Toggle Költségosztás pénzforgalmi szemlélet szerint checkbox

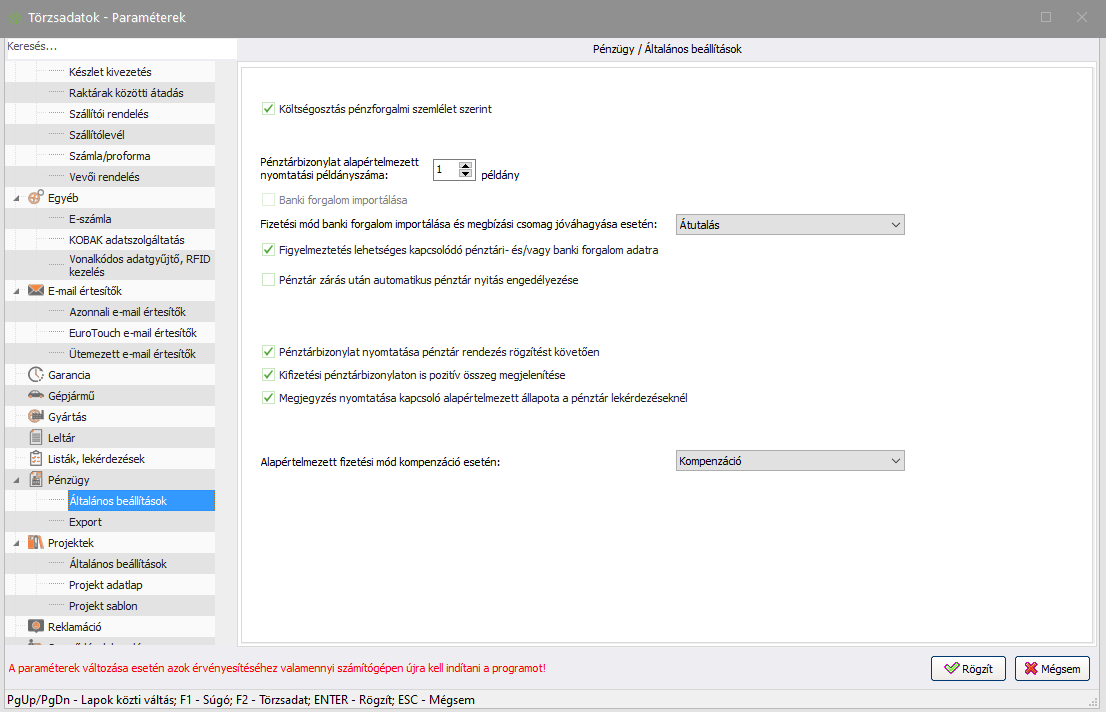pos(268,108)
